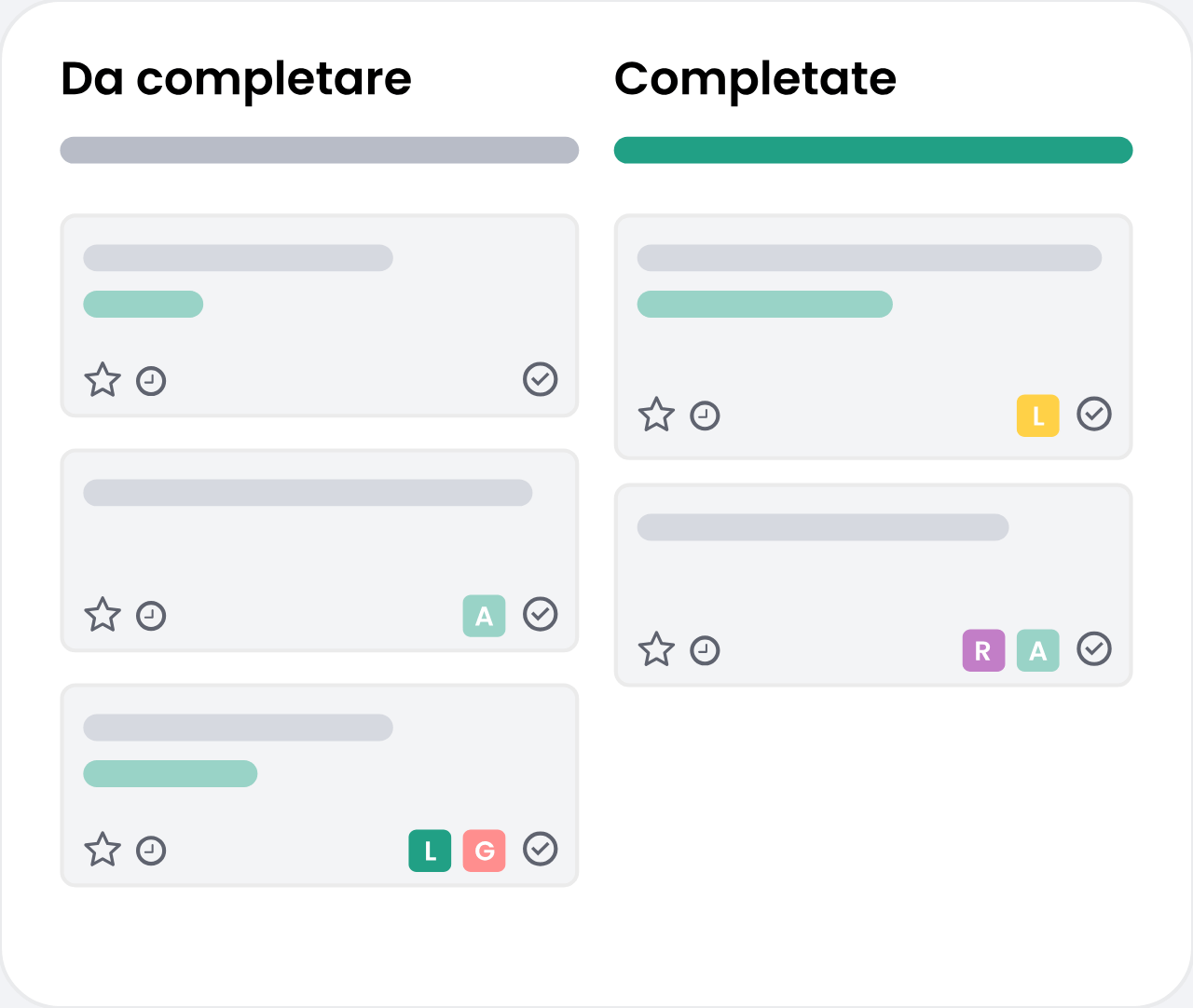1193x1008 pixels.
Task: Click the pink G assignee badge
Action: click(x=484, y=851)
